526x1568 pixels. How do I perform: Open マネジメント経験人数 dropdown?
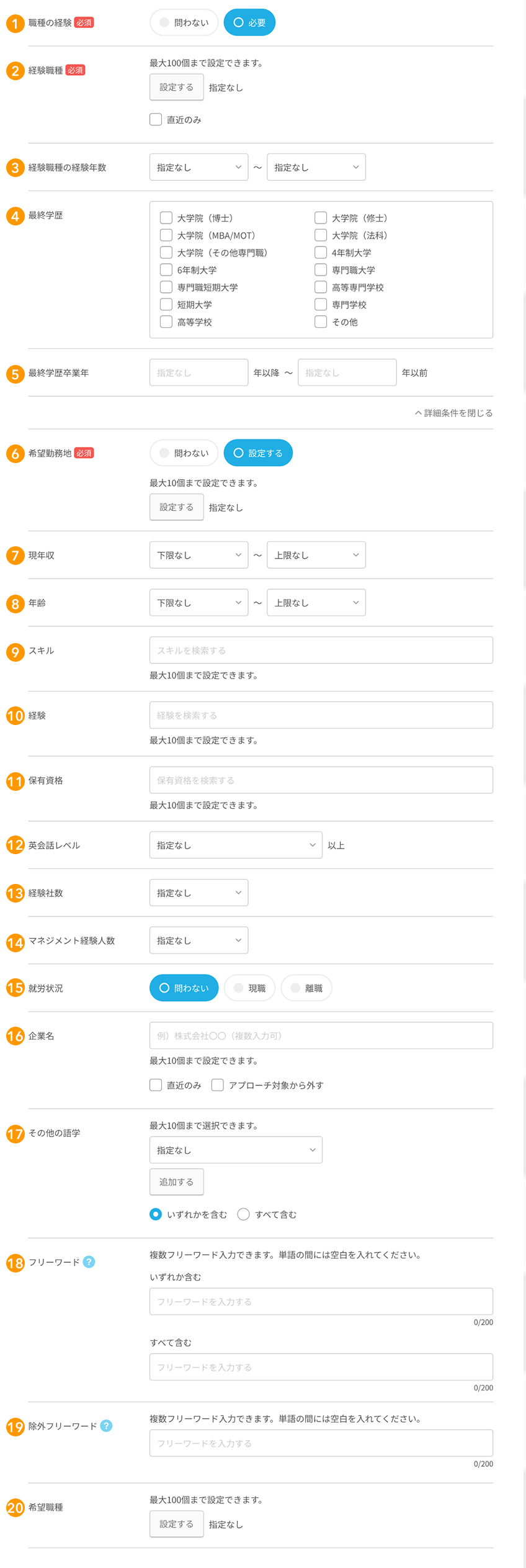tap(198, 940)
